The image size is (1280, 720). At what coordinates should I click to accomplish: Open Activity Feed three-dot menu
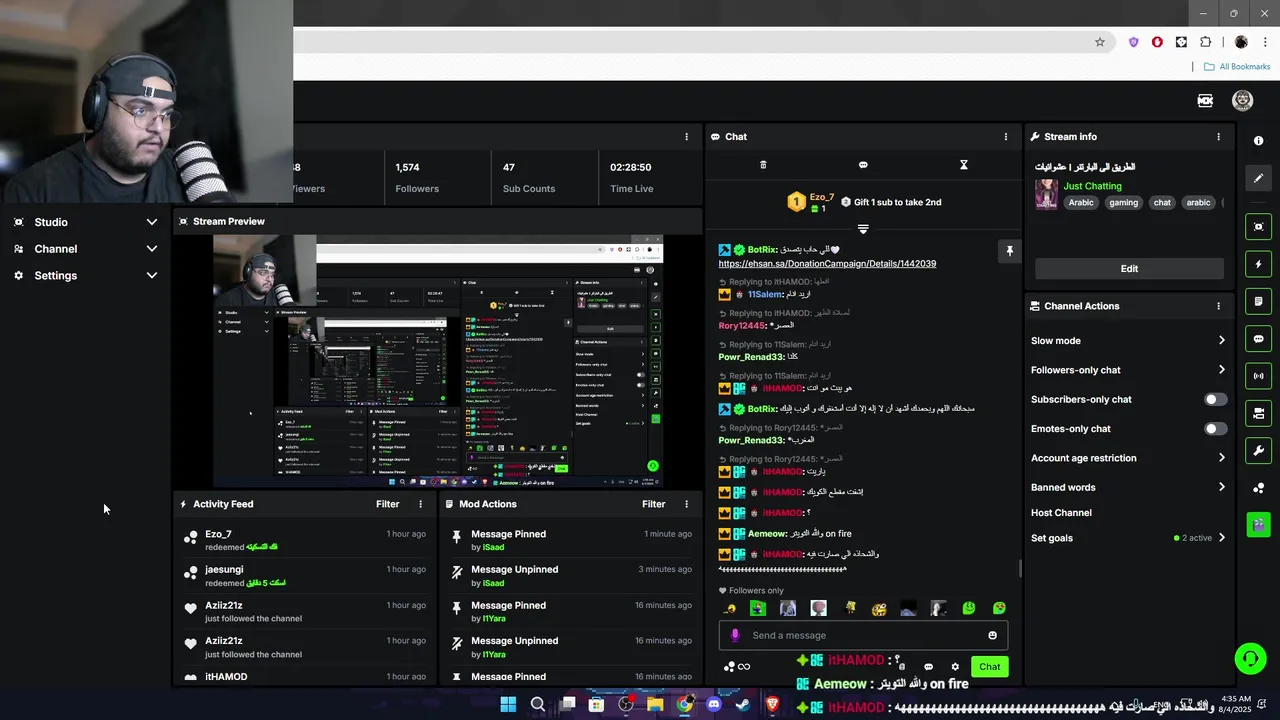tap(420, 505)
